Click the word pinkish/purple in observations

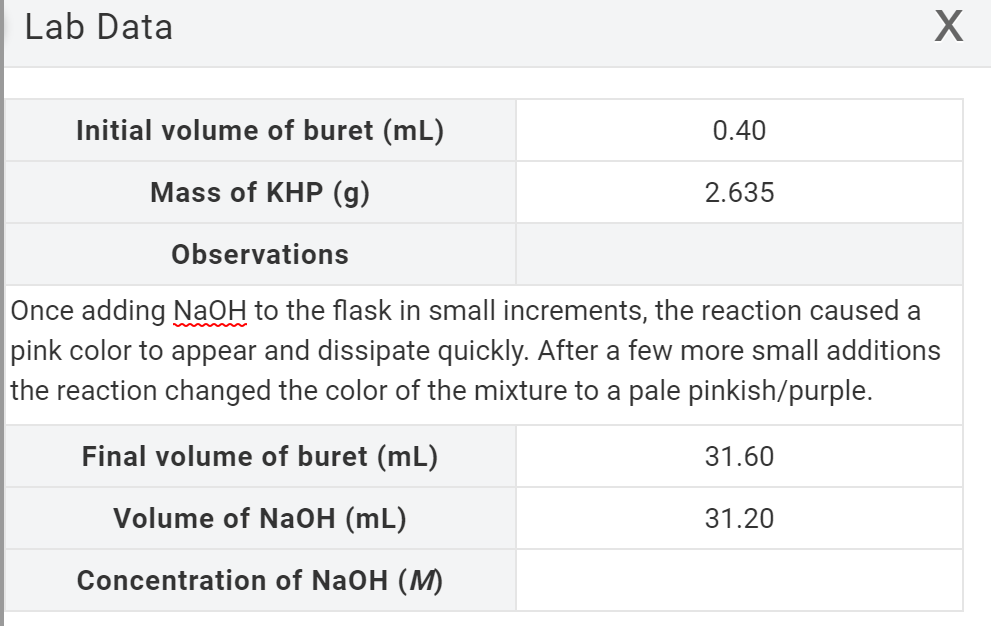780,391
